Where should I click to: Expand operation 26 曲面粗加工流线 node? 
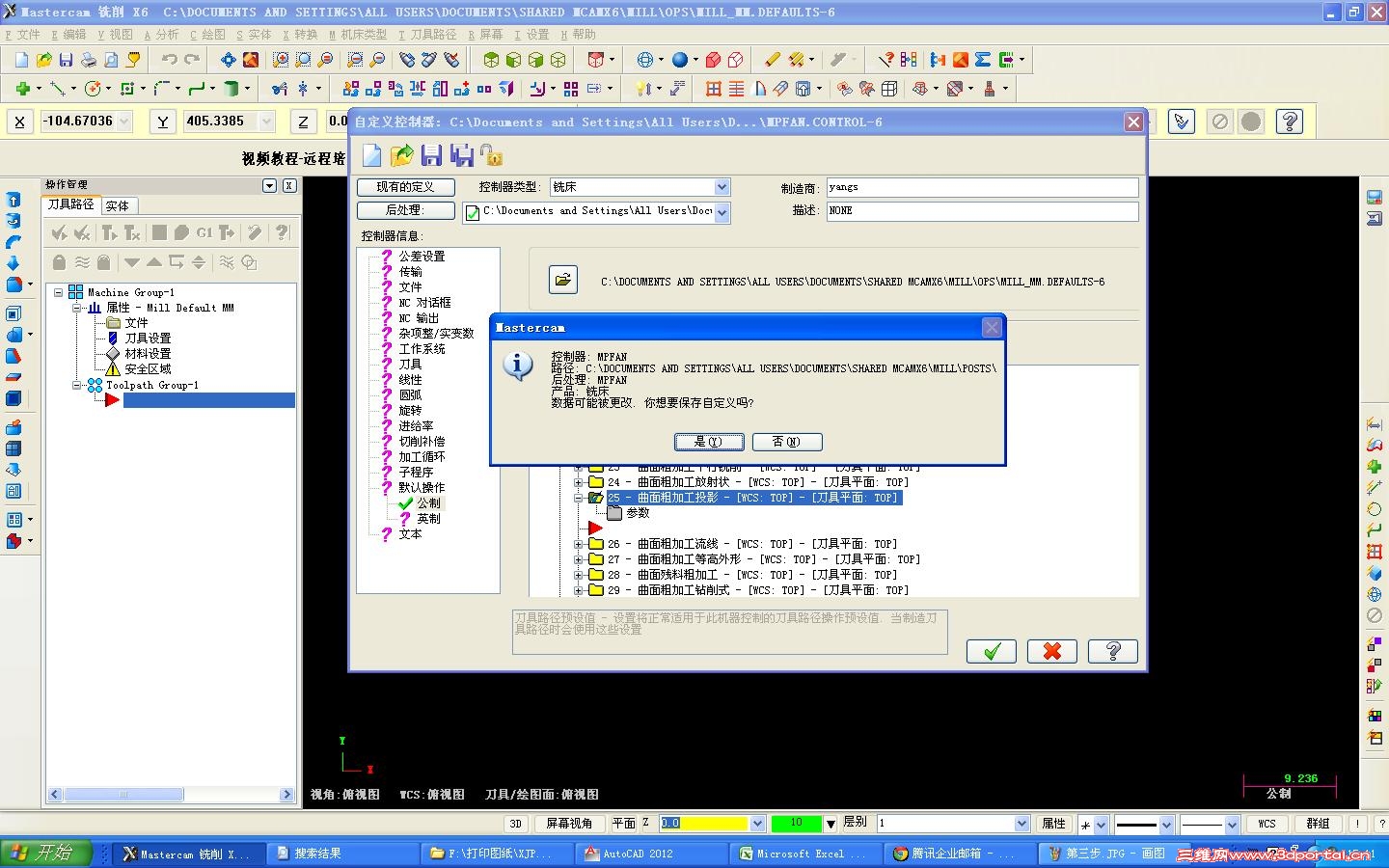[x=579, y=544]
